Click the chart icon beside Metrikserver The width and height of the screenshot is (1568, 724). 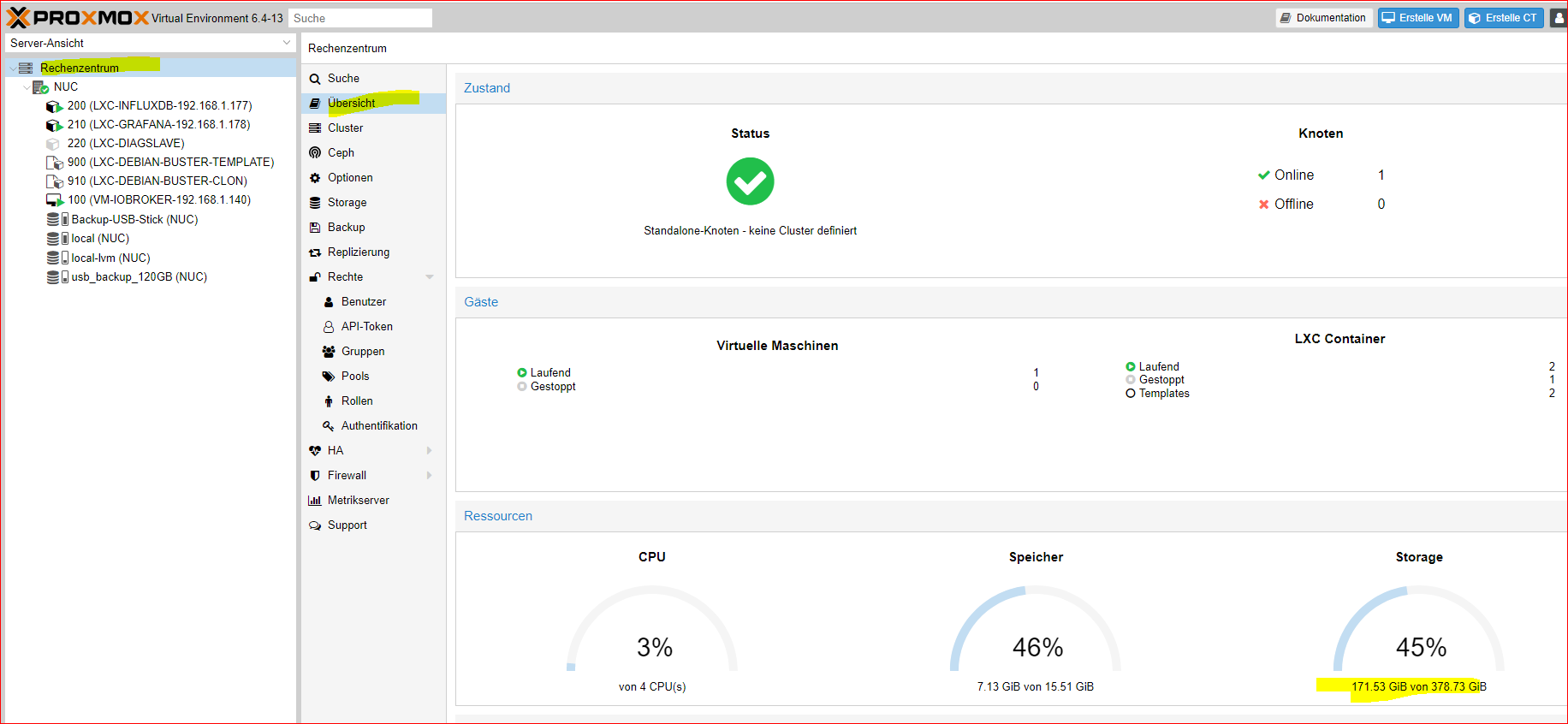click(x=315, y=501)
